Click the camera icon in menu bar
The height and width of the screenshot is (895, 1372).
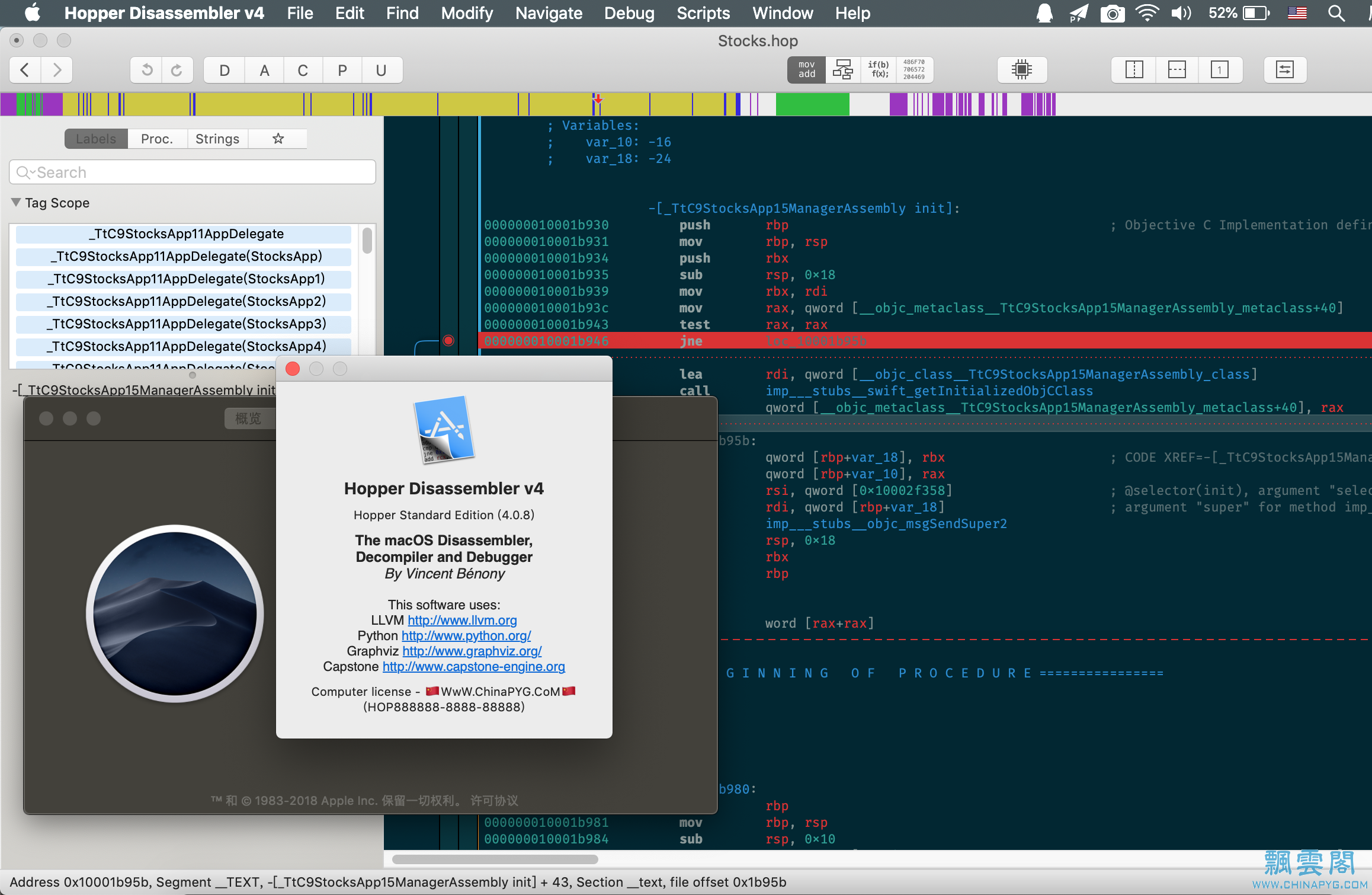1113,13
